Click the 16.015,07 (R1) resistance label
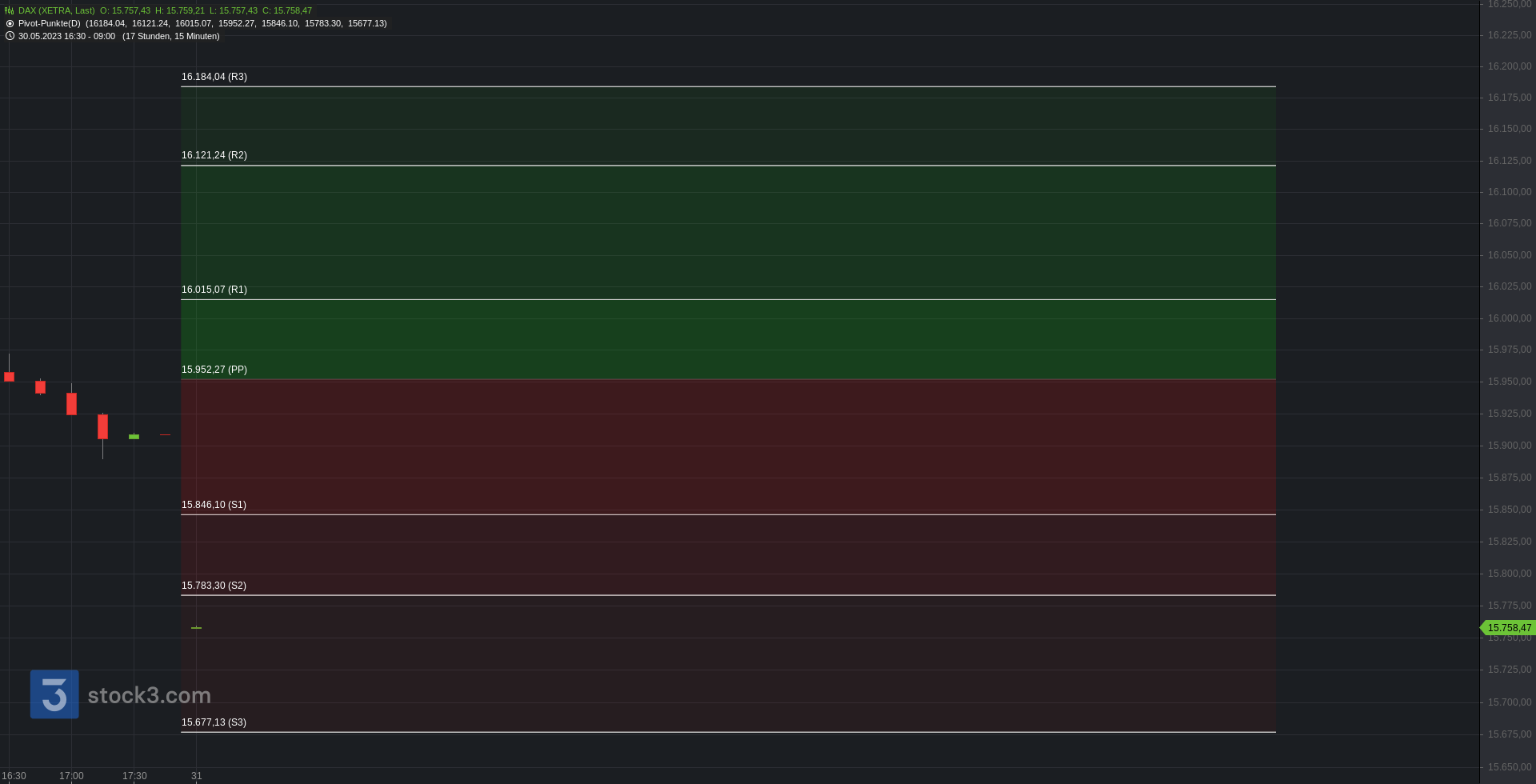The width and height of the screenshot is (1536, 784). click(x=214, y=290)
